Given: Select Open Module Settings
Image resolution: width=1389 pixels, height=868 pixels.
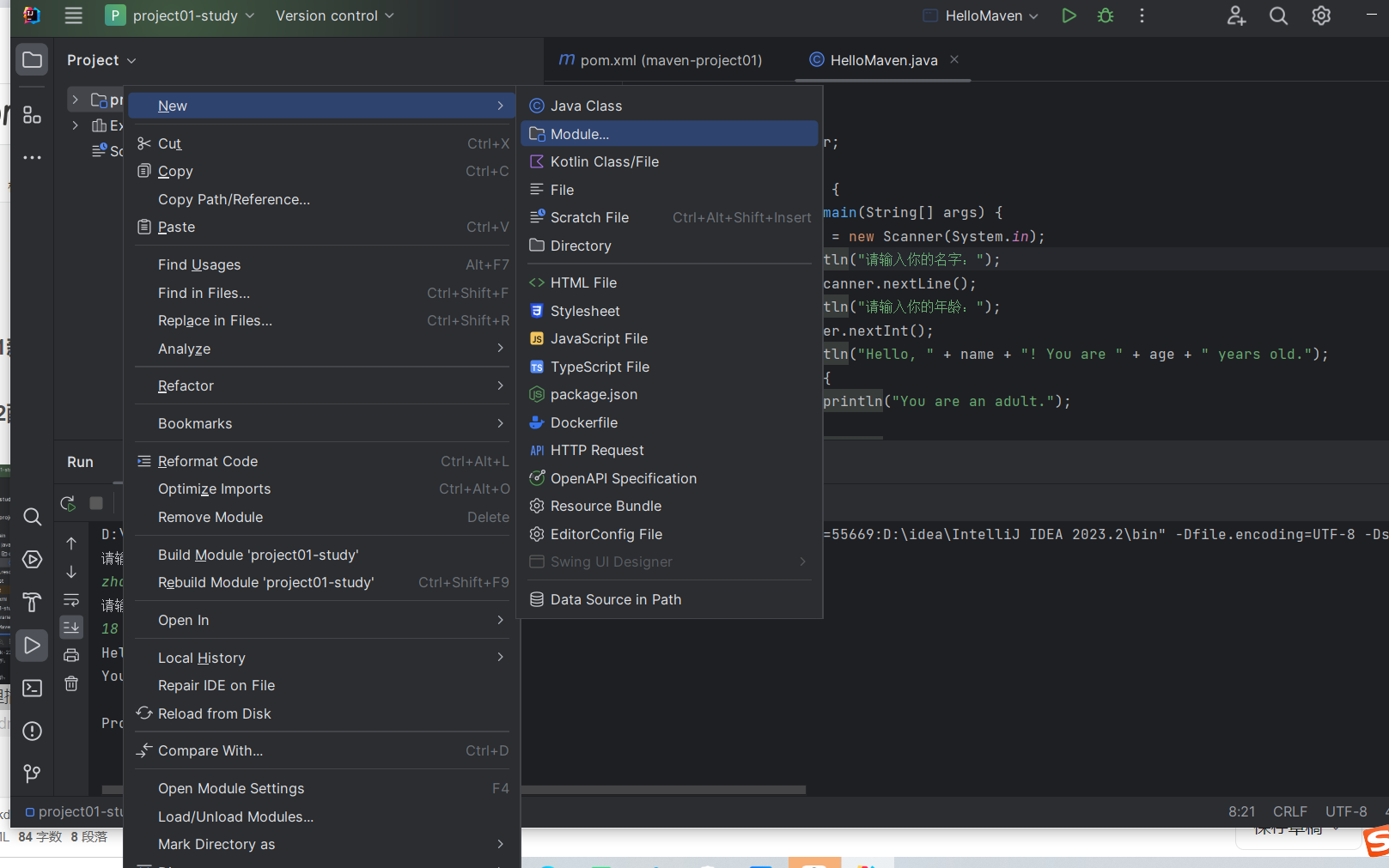Looking at the screenshot, I should tap(324, 788).
